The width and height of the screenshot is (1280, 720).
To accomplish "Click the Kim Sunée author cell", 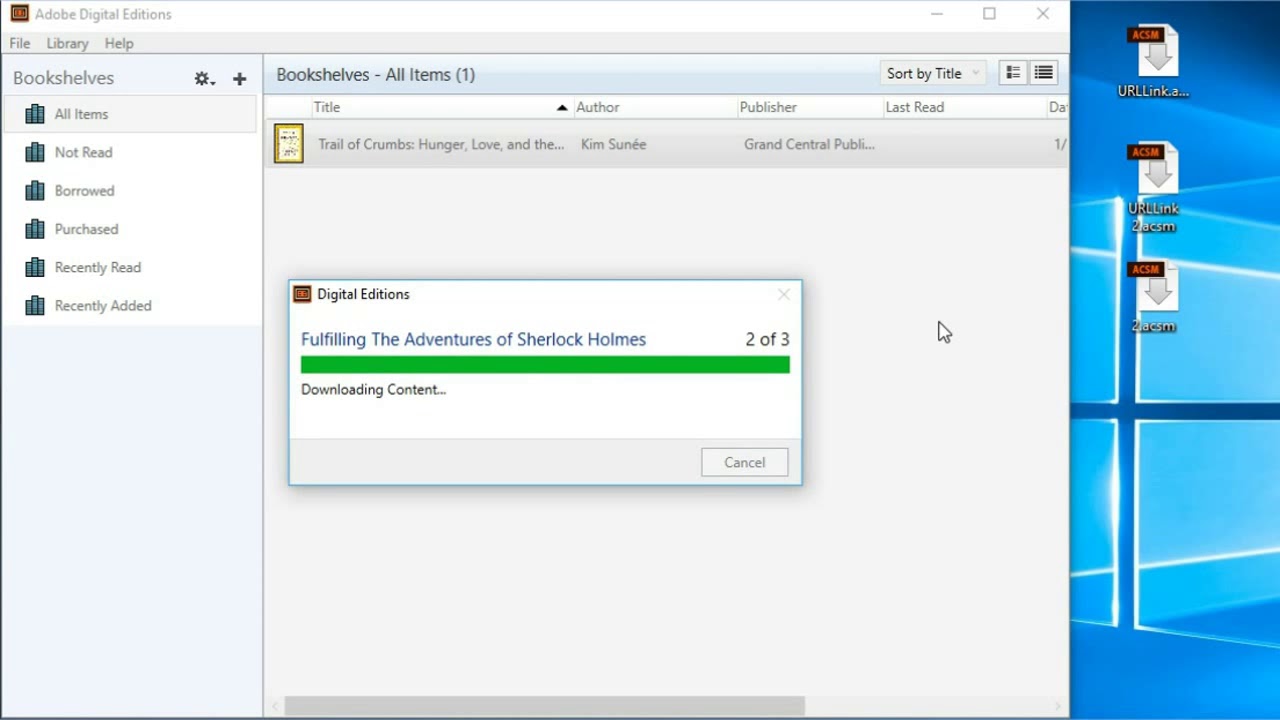I will click(x=613, y=144).
